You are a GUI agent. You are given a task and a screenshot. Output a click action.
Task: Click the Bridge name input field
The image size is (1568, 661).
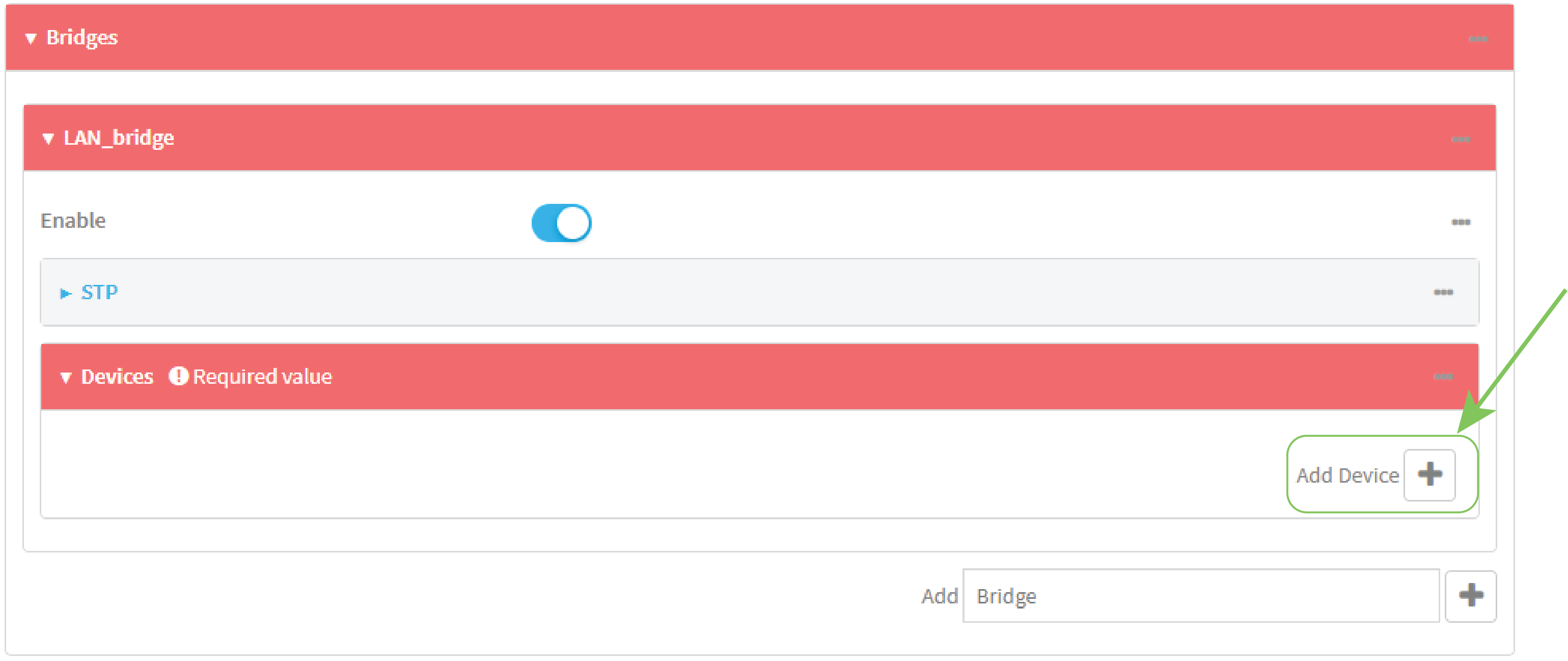pyautogui.click(x=1200, y=596)
